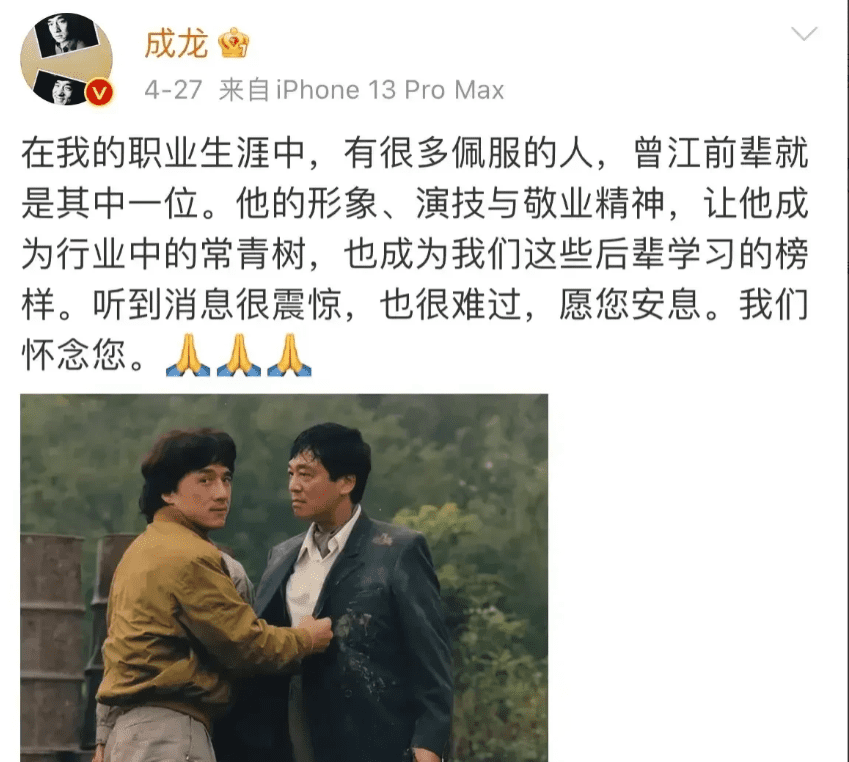
Task: Click the post date 4-27
Action: (173, 90)
